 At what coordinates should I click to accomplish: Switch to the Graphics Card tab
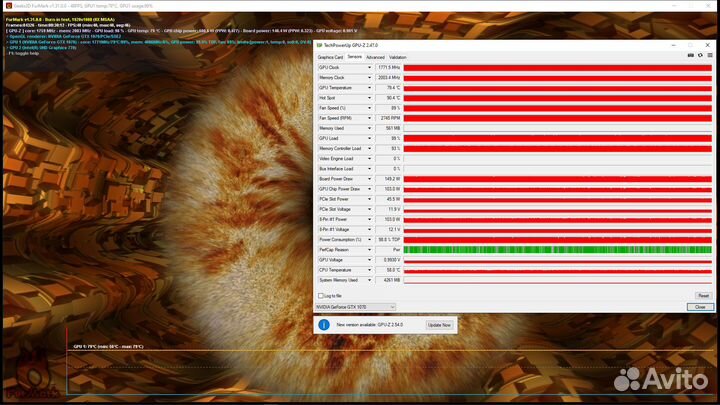pos(330,57)
